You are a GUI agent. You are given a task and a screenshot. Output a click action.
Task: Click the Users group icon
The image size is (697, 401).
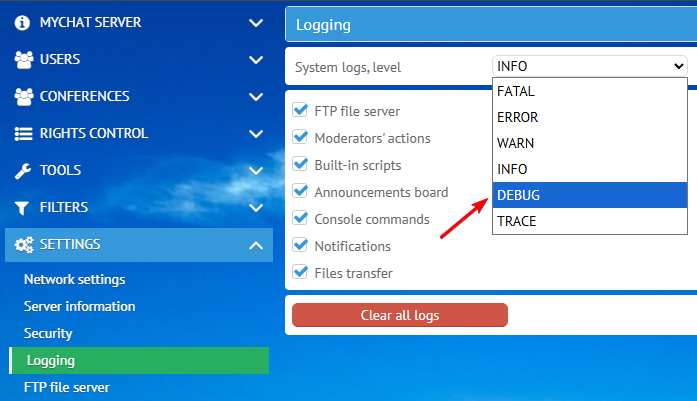[24, 60]
